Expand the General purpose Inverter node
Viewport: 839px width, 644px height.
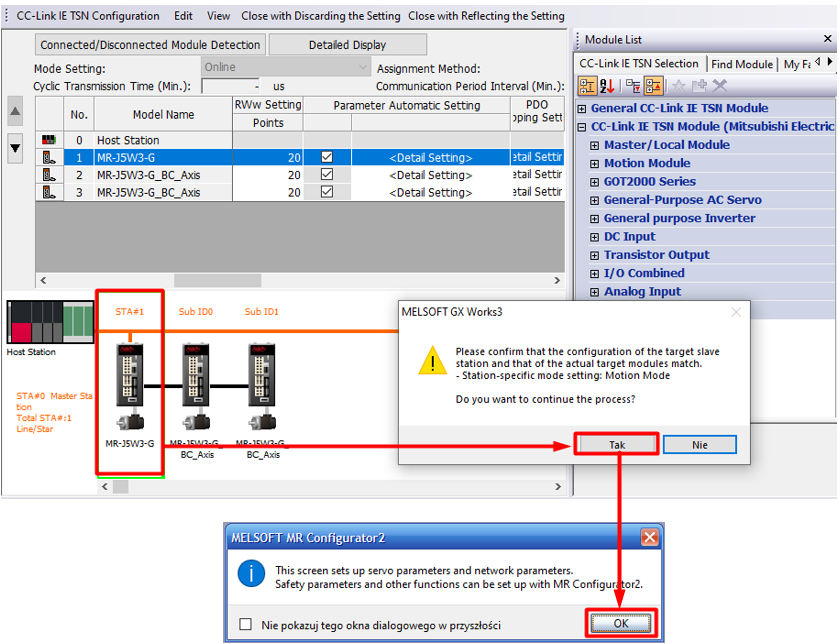(594, 219)
